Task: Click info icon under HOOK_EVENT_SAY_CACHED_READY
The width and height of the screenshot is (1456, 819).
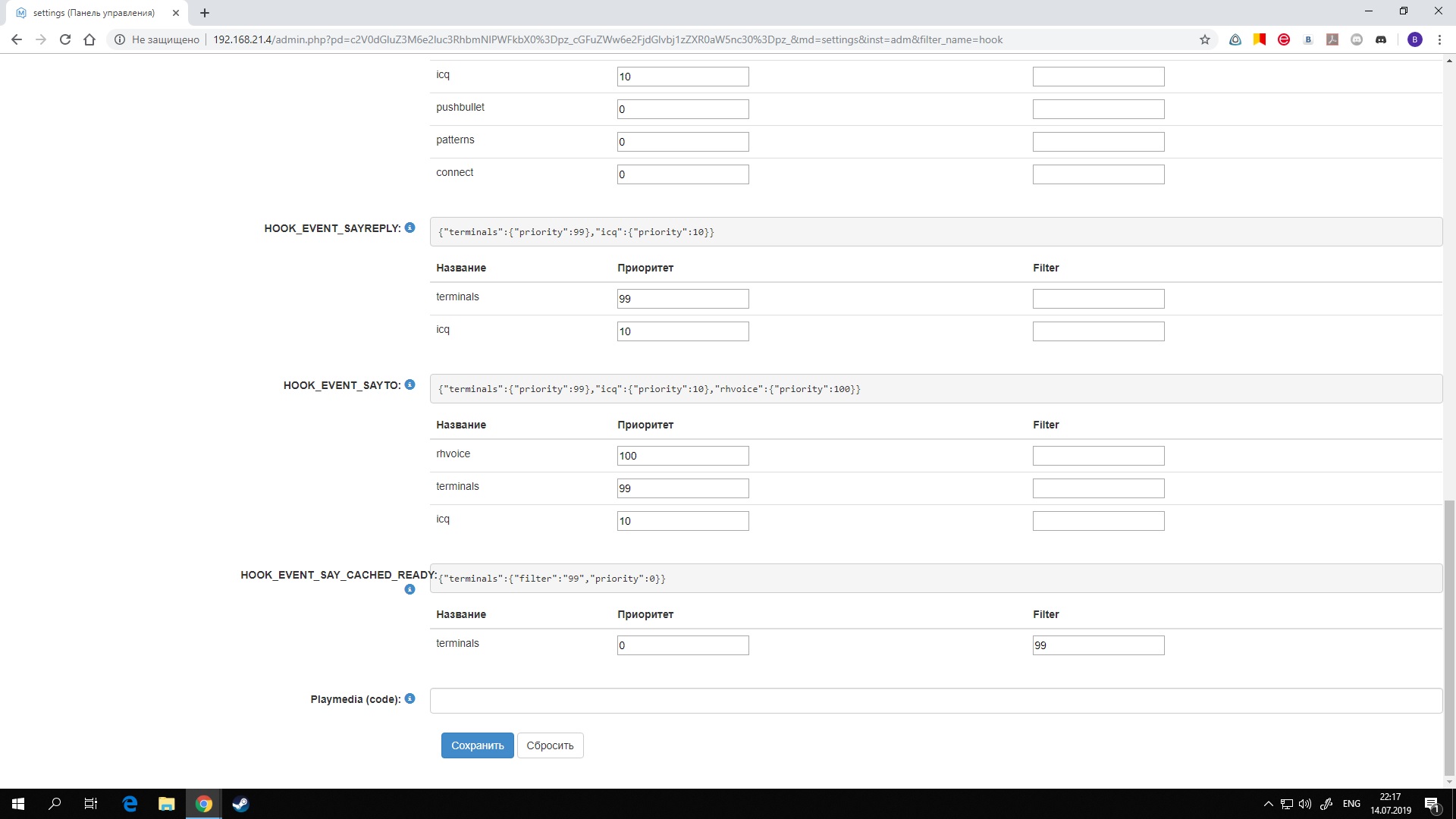Action: pyautogui.click(x=409, y=589)
